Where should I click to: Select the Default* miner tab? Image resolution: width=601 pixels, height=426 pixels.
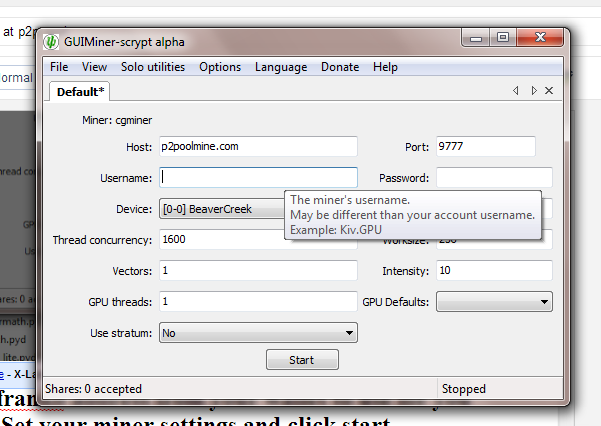tap(80, 92)
